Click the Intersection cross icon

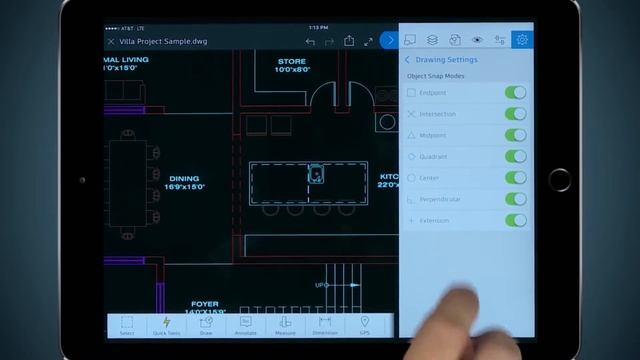411,114
